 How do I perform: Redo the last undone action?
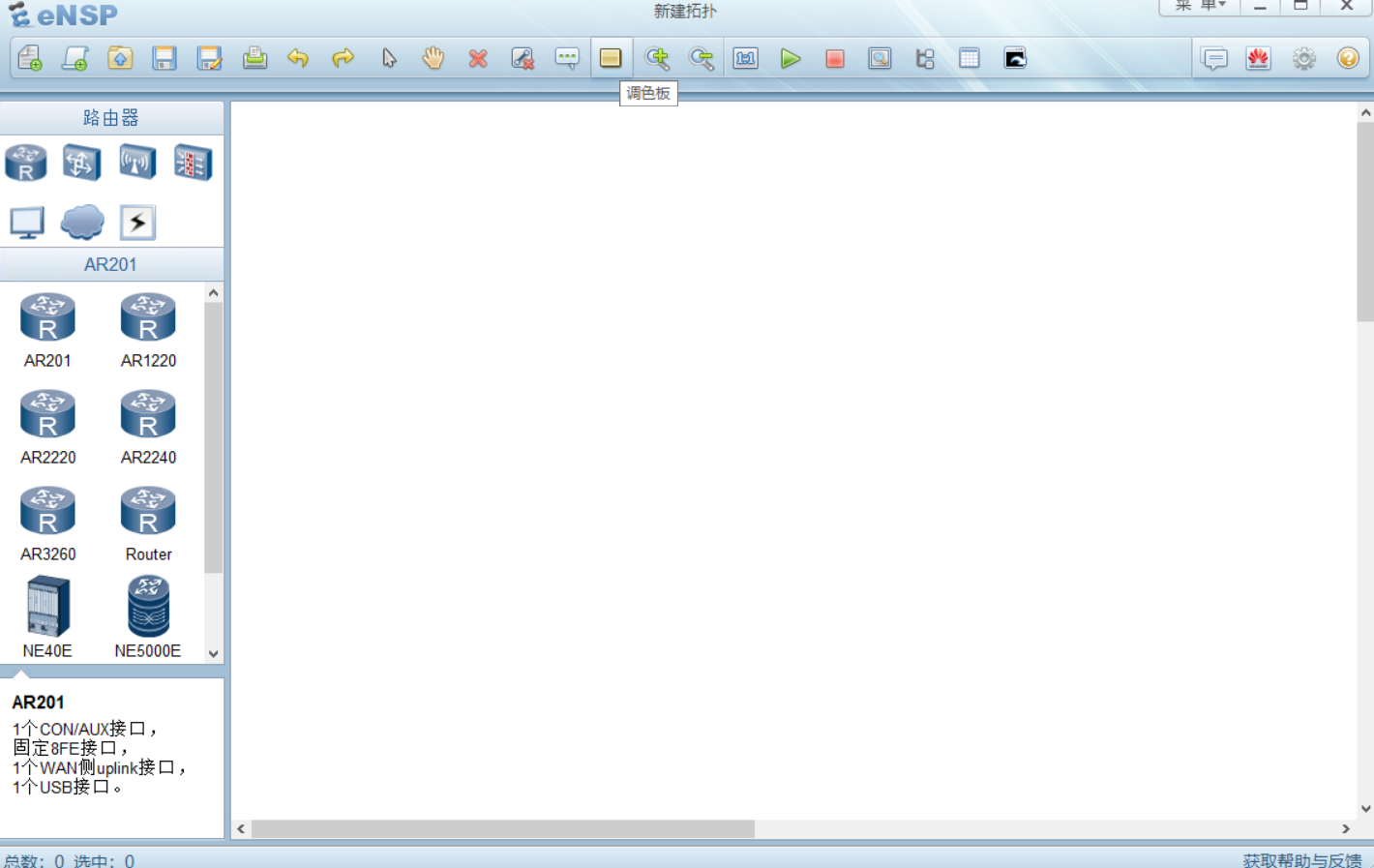(x=343, y=58)
